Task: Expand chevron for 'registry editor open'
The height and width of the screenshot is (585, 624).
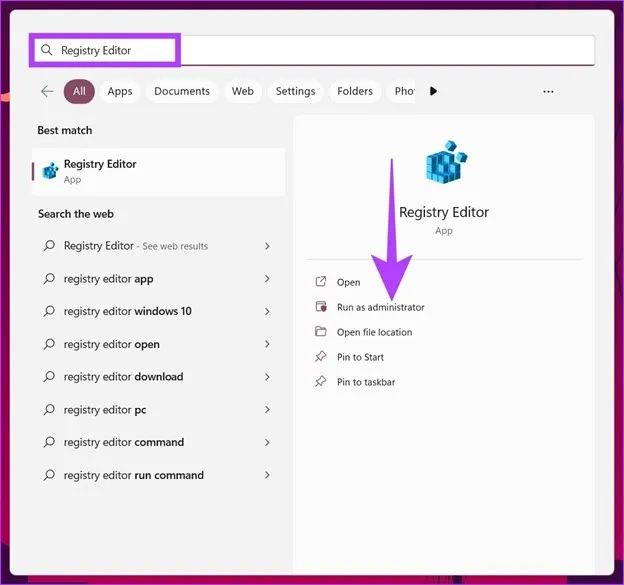Action: (267, 344)
